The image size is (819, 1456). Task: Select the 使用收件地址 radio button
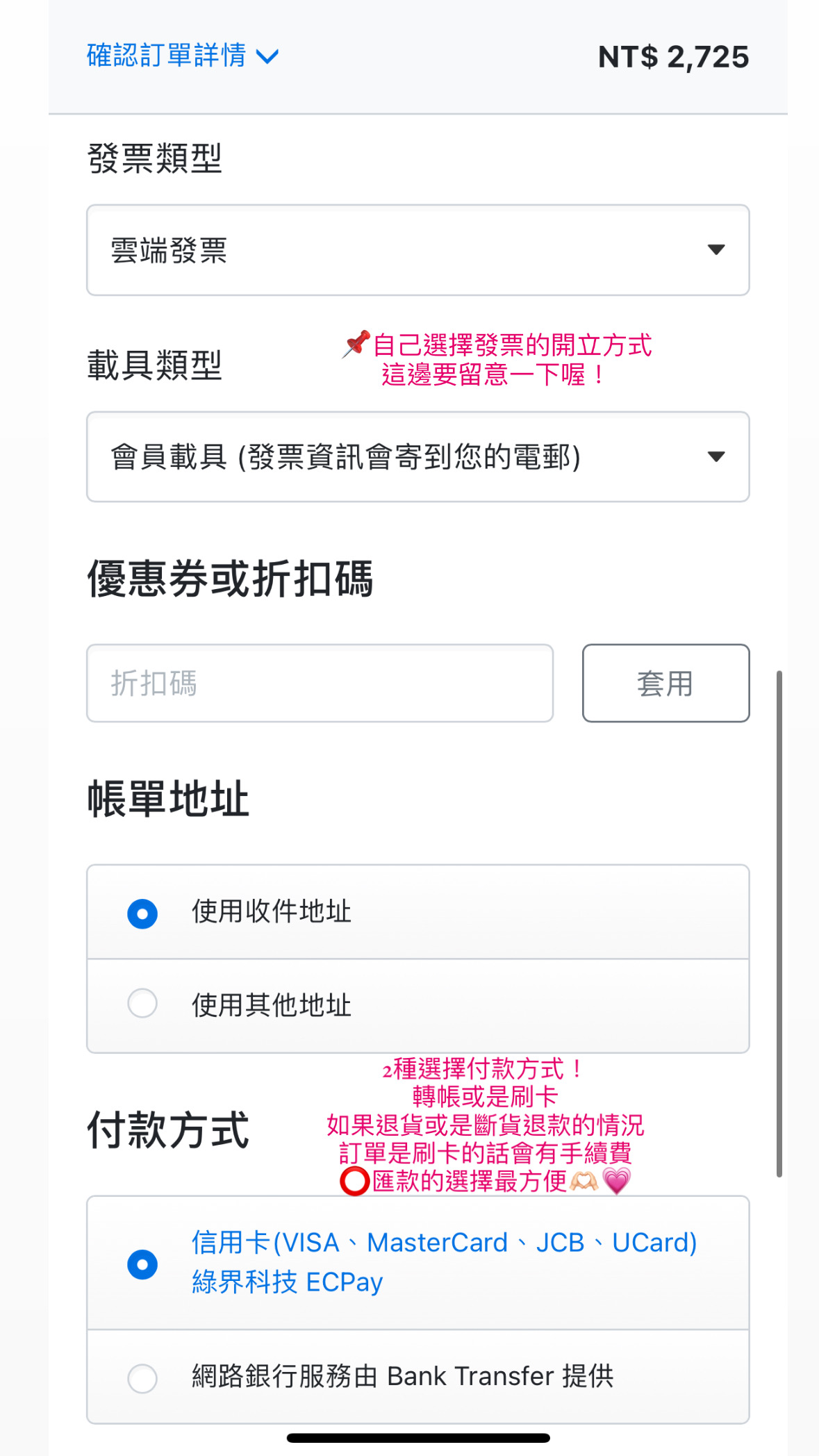click(x=142, y=913)
